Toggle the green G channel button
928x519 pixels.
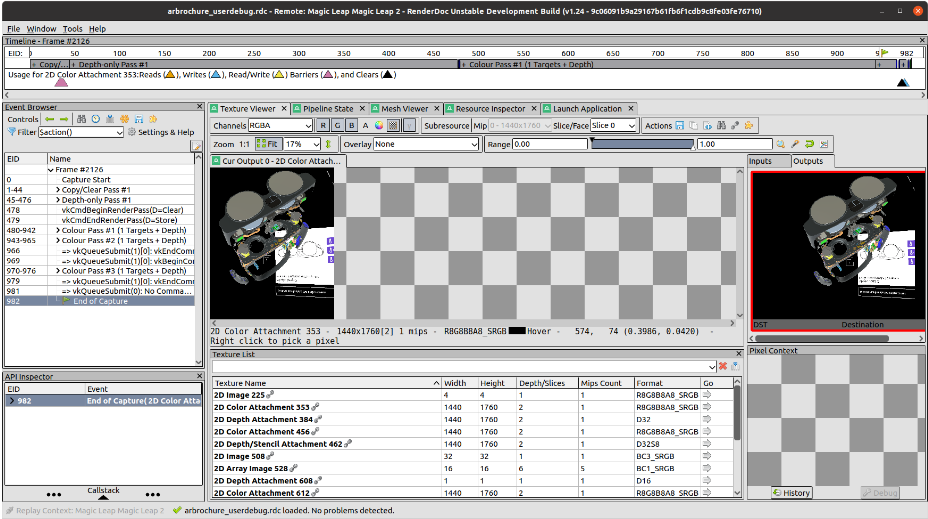pyautogui.click(x=337, y=125)
